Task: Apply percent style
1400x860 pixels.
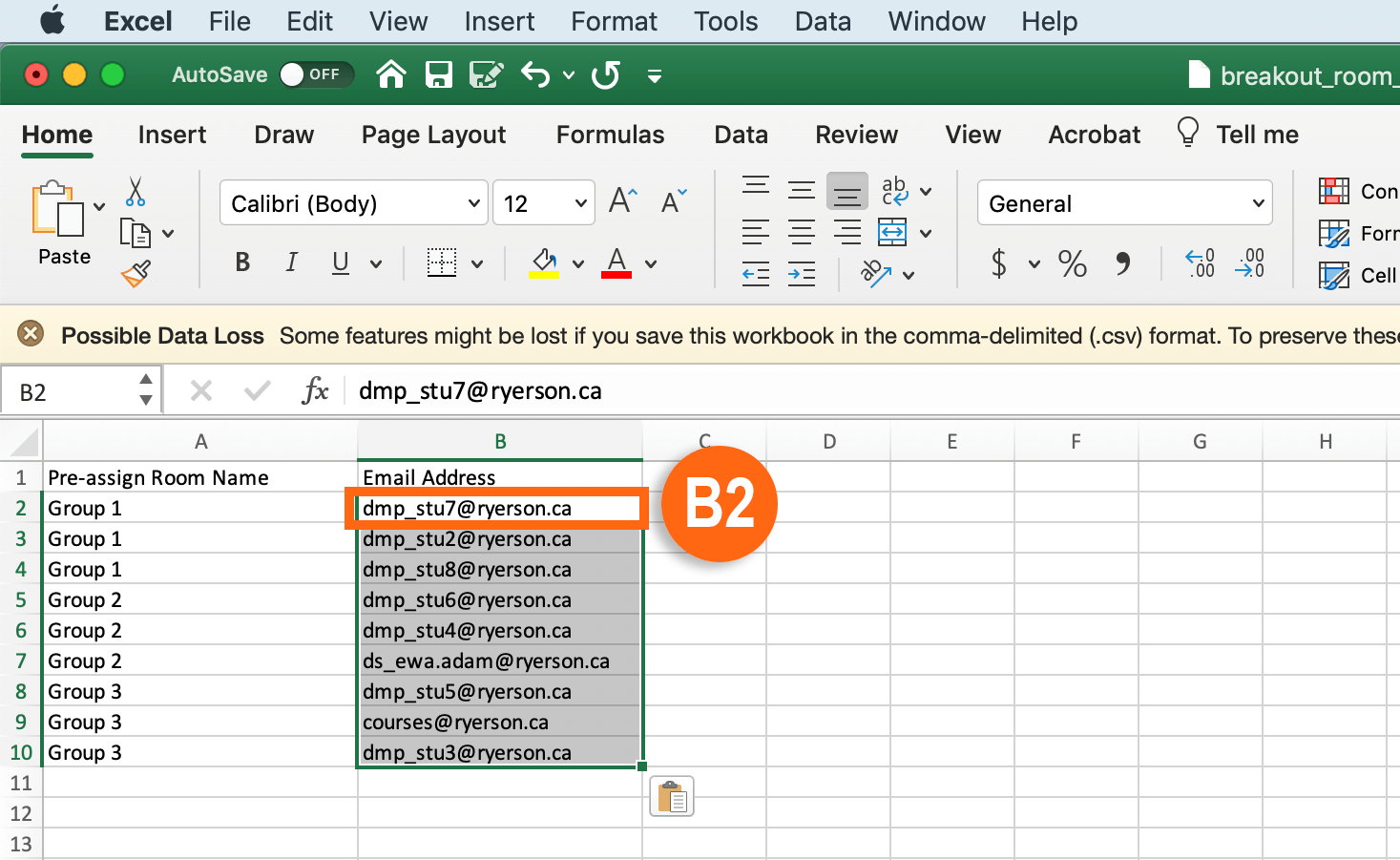Action: (x=1073, y=263)
